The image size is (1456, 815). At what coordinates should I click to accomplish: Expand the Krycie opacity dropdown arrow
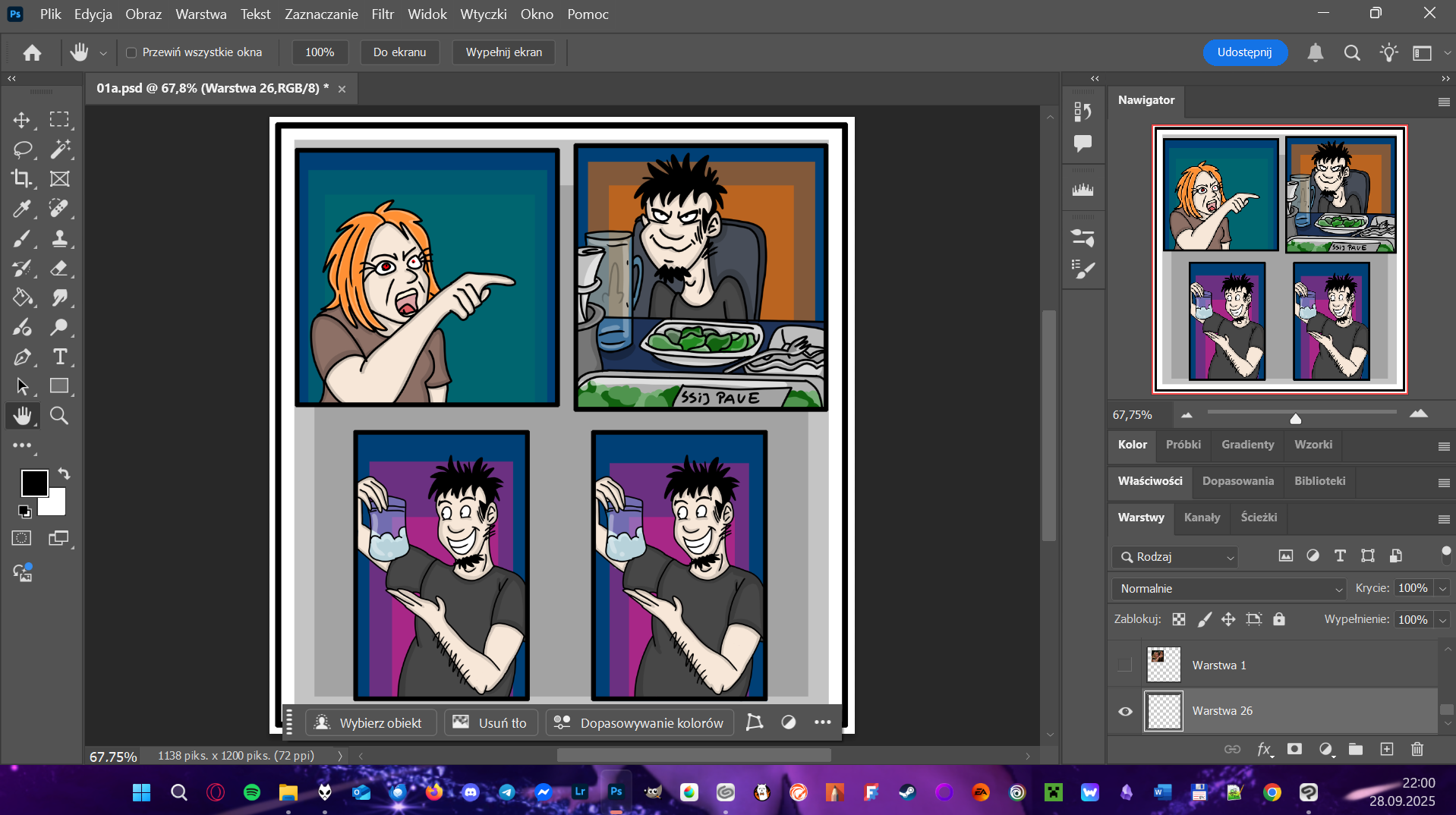[x=1442, y=589]
